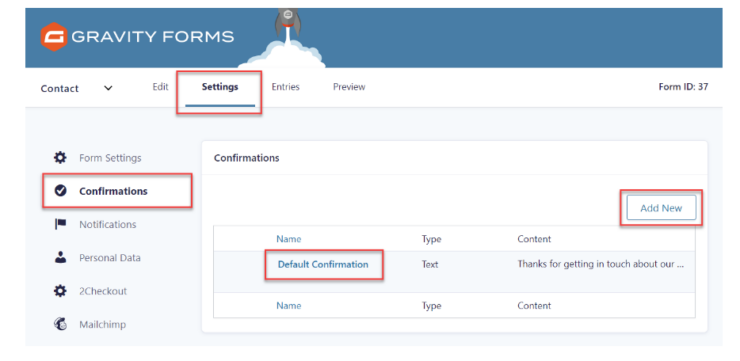Open the Preview tab
This screenshot has height=361, width=740.
click(x=349, y=87)
